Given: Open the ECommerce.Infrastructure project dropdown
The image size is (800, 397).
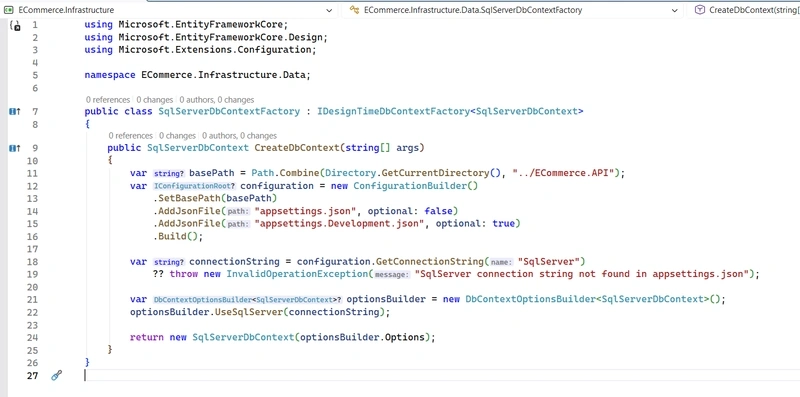Looking at the screenshot, I should [x=168, y=10].
